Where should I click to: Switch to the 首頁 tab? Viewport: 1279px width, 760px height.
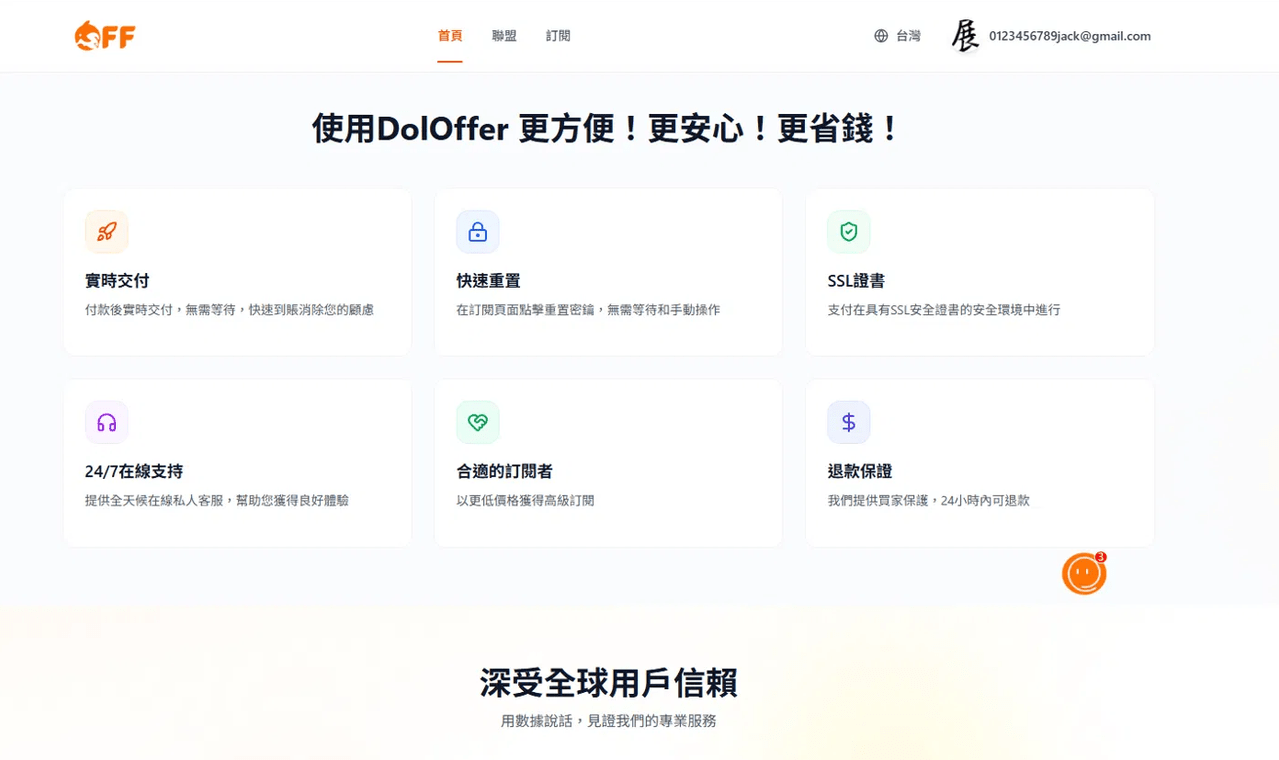pyautogui.click(x=450, y=36)
